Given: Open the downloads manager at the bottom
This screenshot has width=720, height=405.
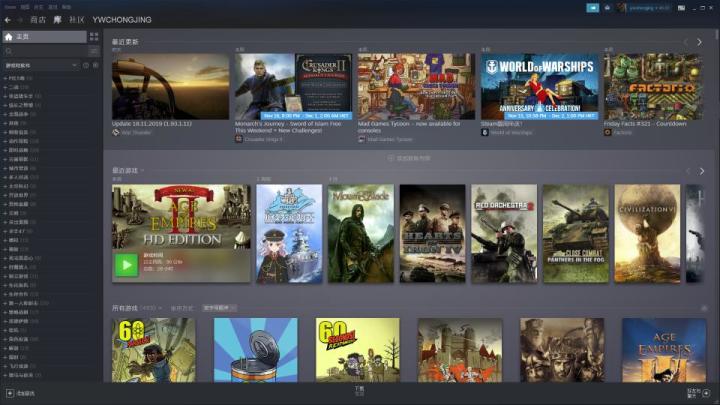Looking at the screenshot, I should (360, 391).
